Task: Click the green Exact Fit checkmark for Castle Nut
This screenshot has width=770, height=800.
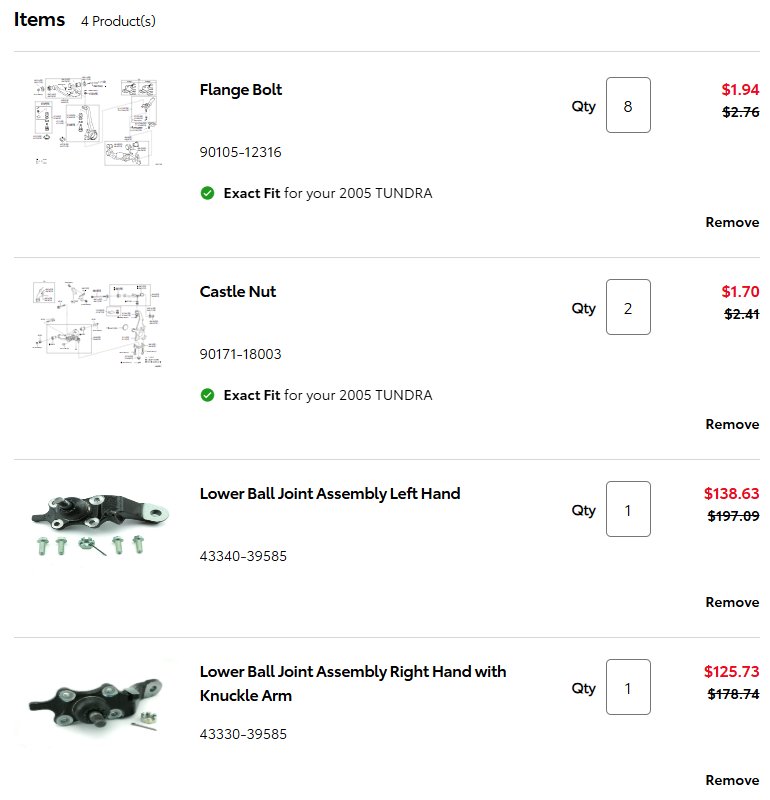Action: 207,395
